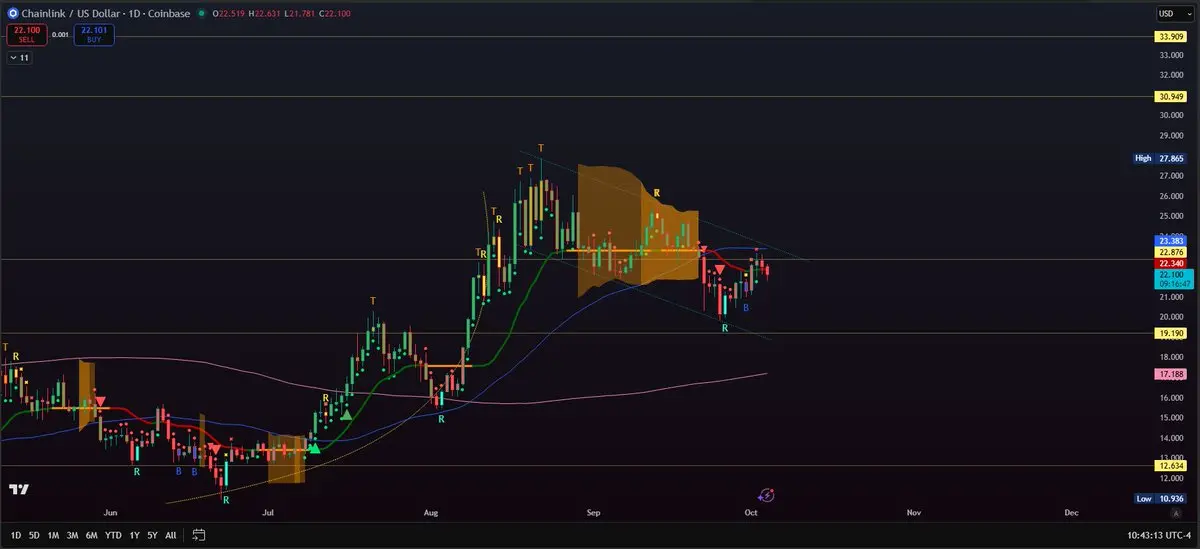Screen dimensions: 1200x549
Task: Click the Sep label on the time axis
Action: tap(593, 512)
